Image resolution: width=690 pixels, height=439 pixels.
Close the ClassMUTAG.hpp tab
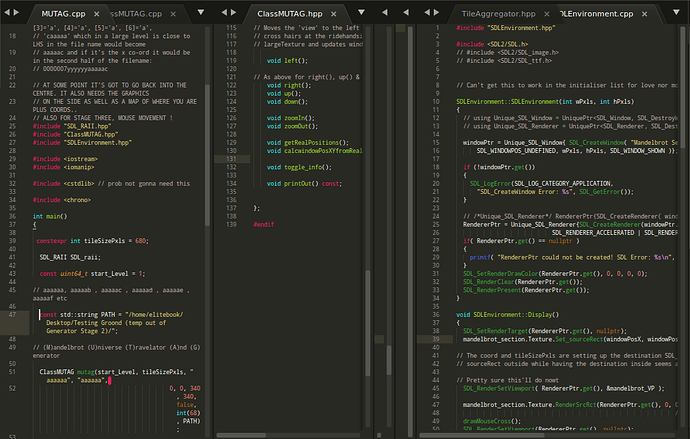click(334, 14)
